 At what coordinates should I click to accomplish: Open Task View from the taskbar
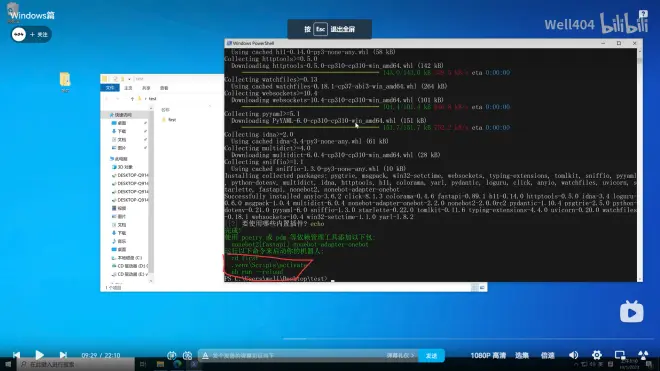point(143,364)
